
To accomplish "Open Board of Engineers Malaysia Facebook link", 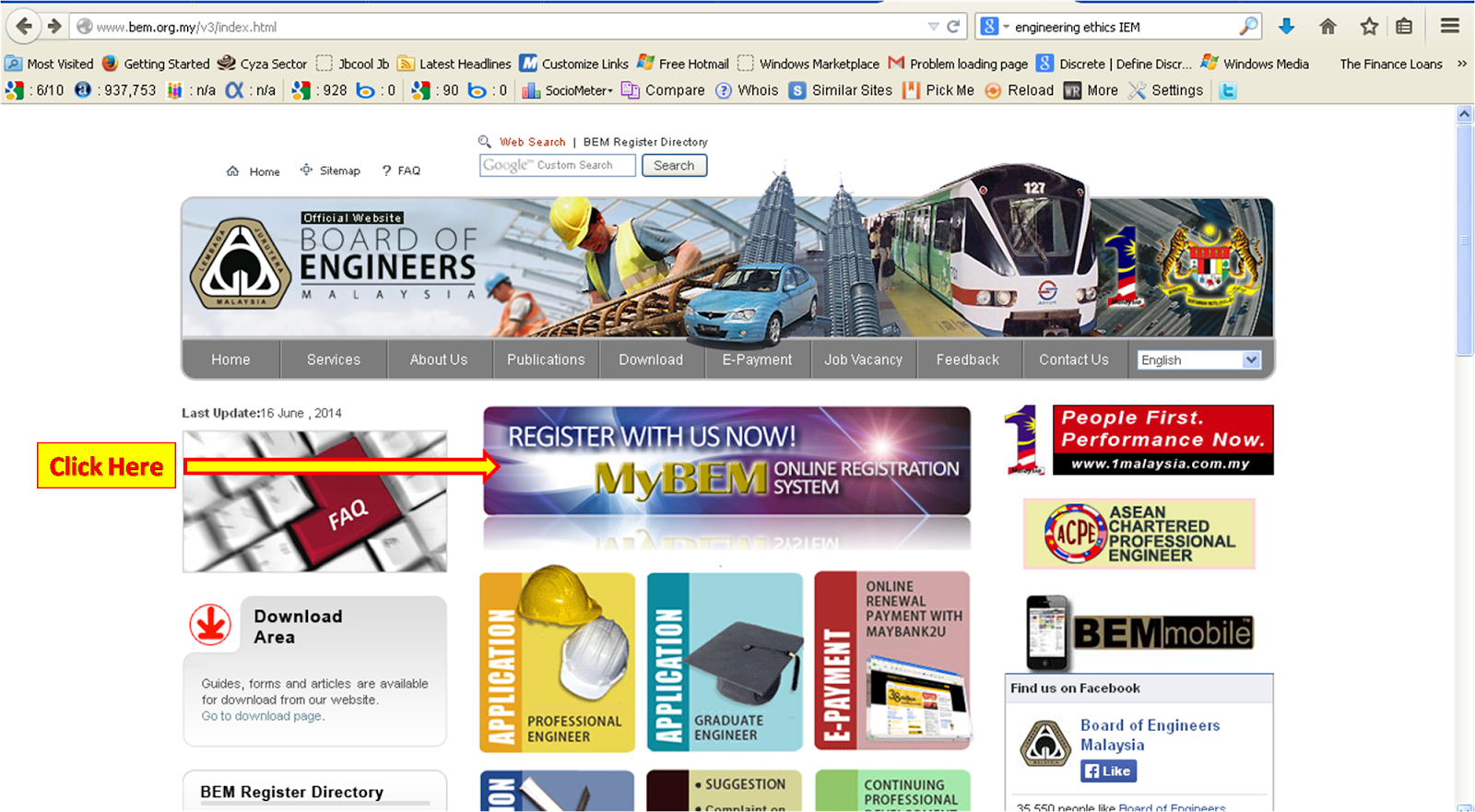I will (x=1150, y=736).
